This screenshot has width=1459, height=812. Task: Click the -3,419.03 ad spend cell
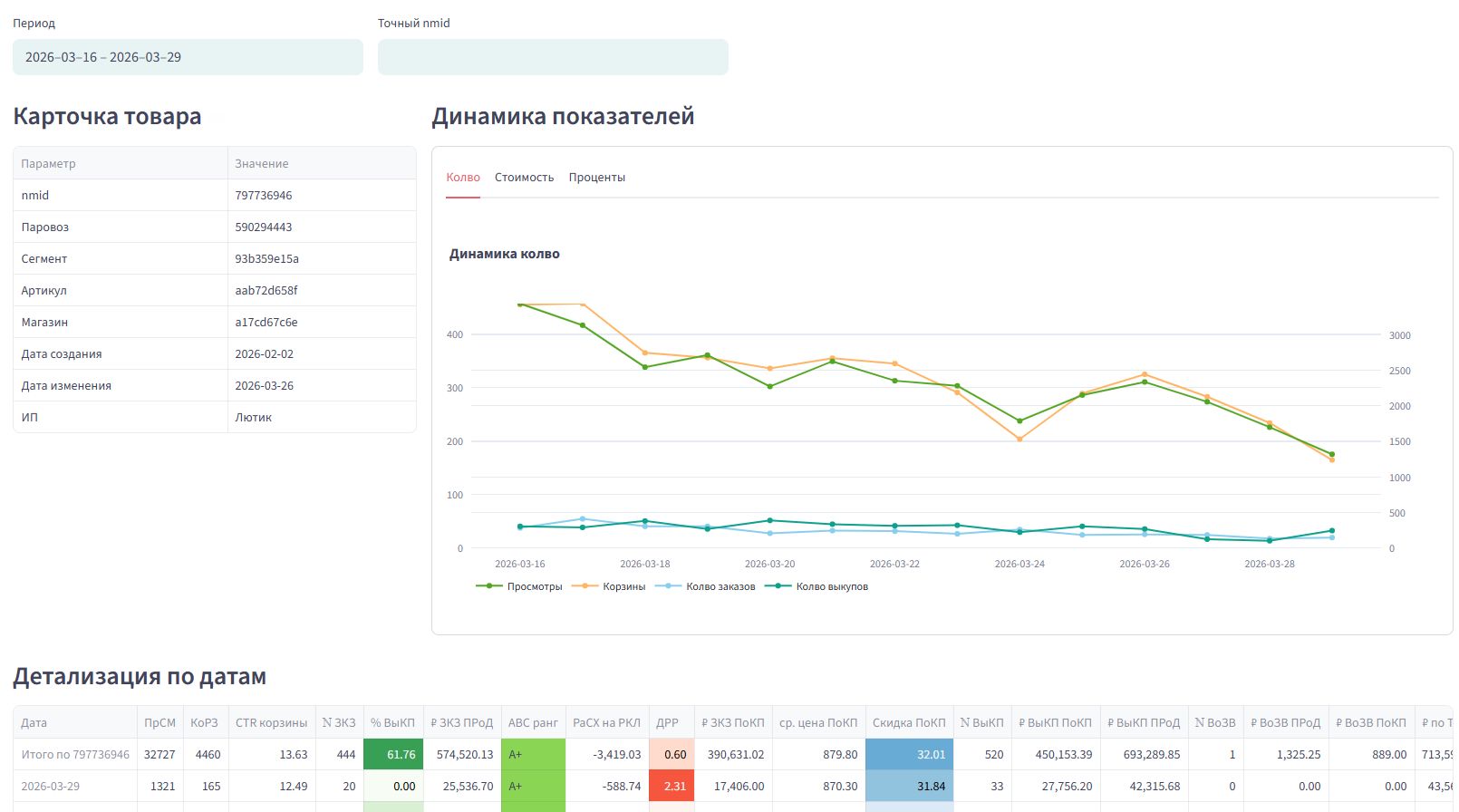(607, 754)
